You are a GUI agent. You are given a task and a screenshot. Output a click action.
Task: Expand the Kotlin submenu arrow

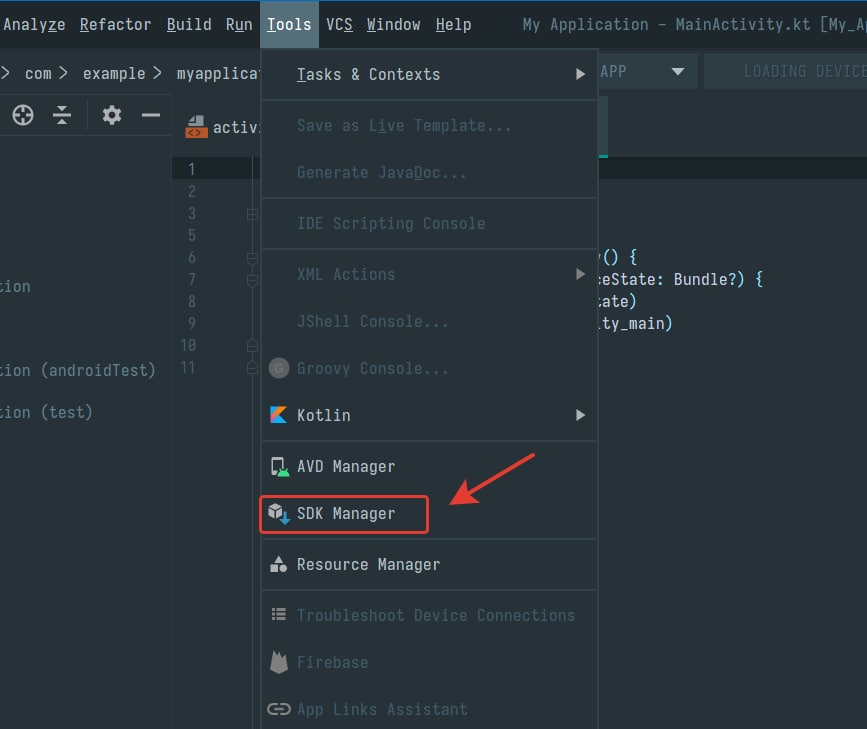pyautogui.click(x=580, y=415)
